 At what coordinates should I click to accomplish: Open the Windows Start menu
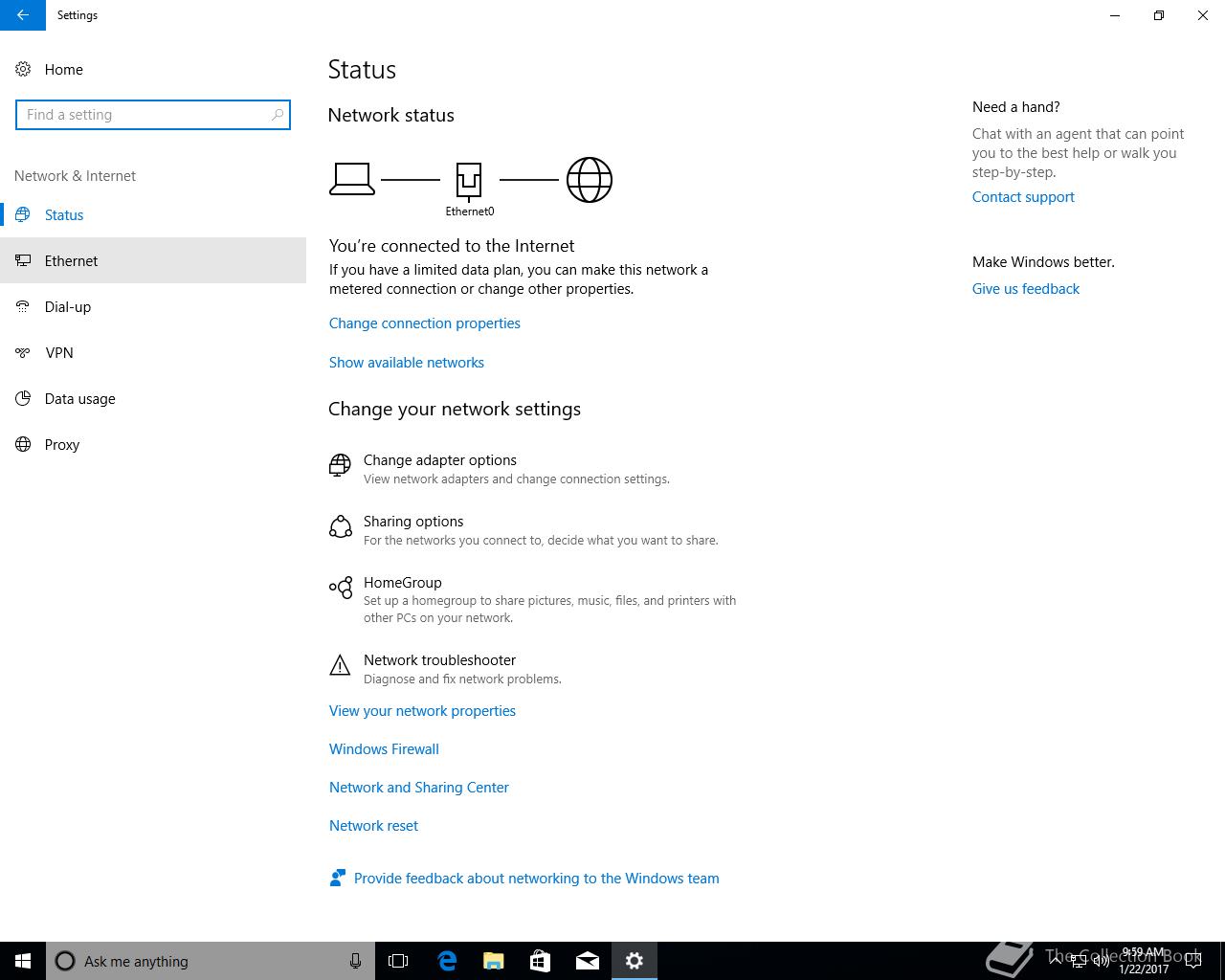pos(23,961)
